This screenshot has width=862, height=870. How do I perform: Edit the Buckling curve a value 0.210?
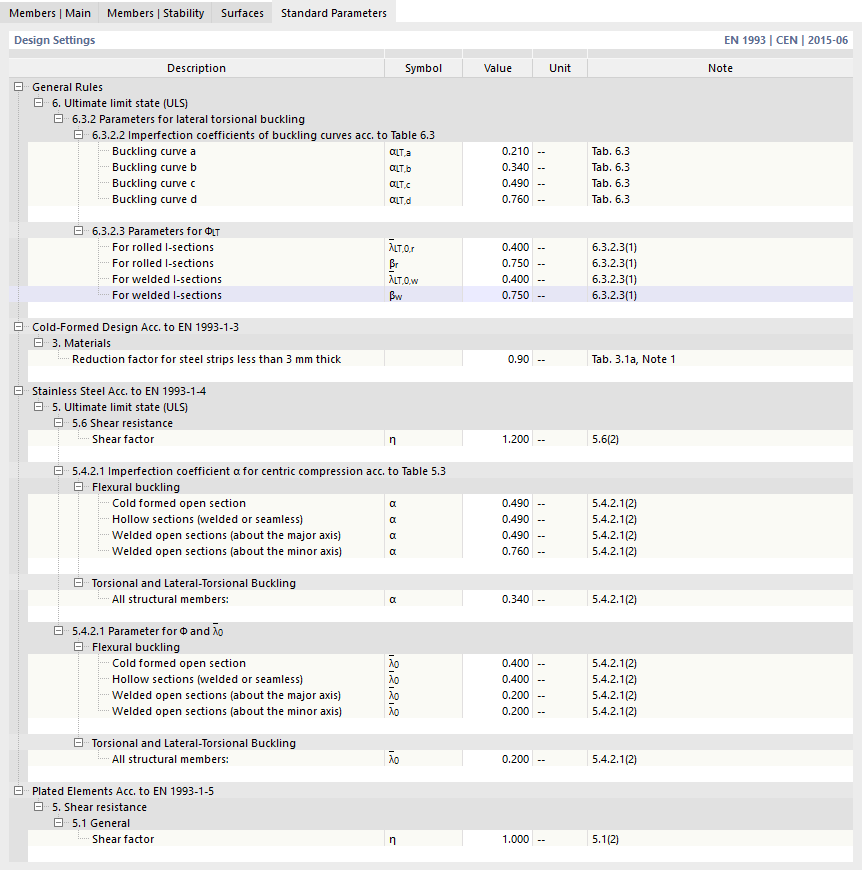click(x=497, y=151)
